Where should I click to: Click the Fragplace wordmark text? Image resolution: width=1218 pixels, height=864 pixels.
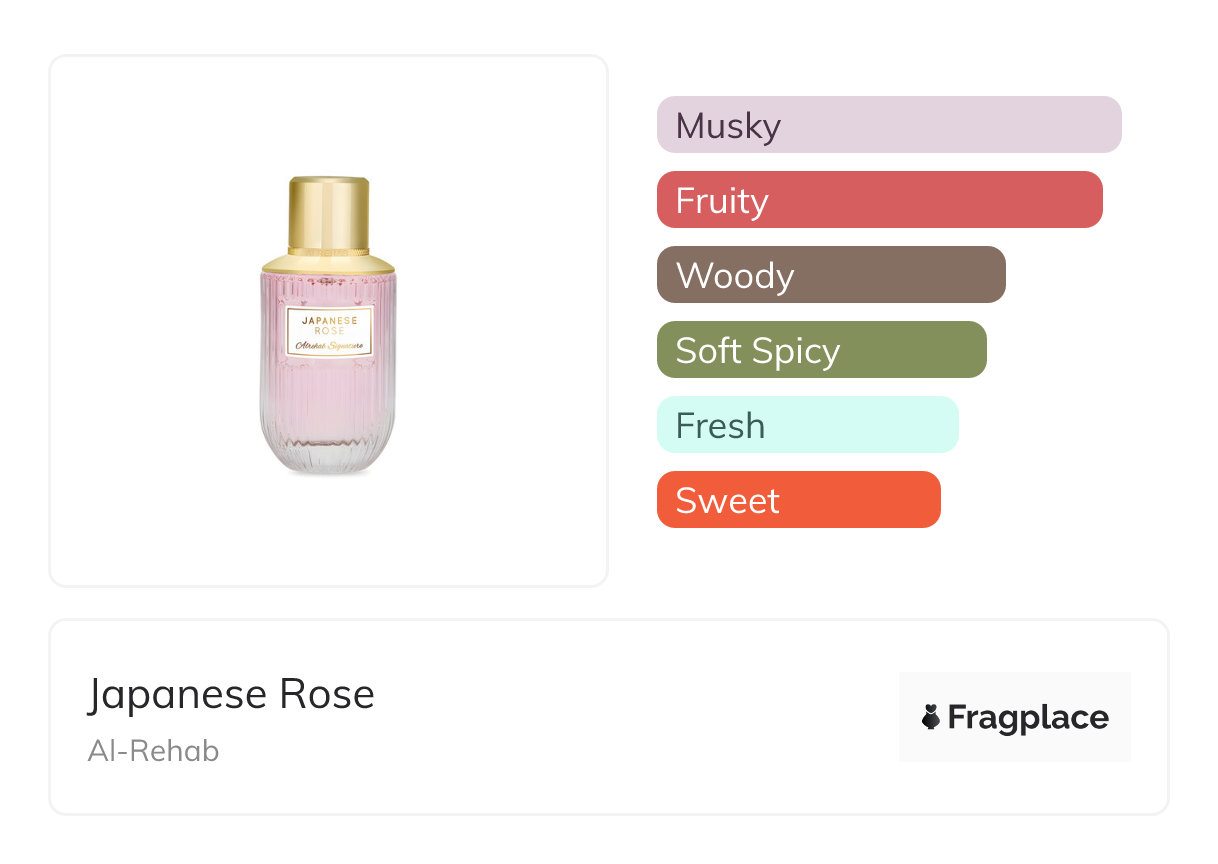pos(1028,717)
